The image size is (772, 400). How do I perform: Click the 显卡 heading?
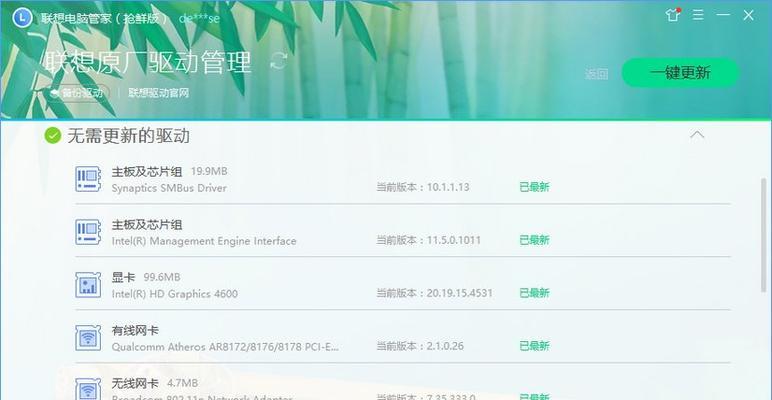tap(123, 277)
